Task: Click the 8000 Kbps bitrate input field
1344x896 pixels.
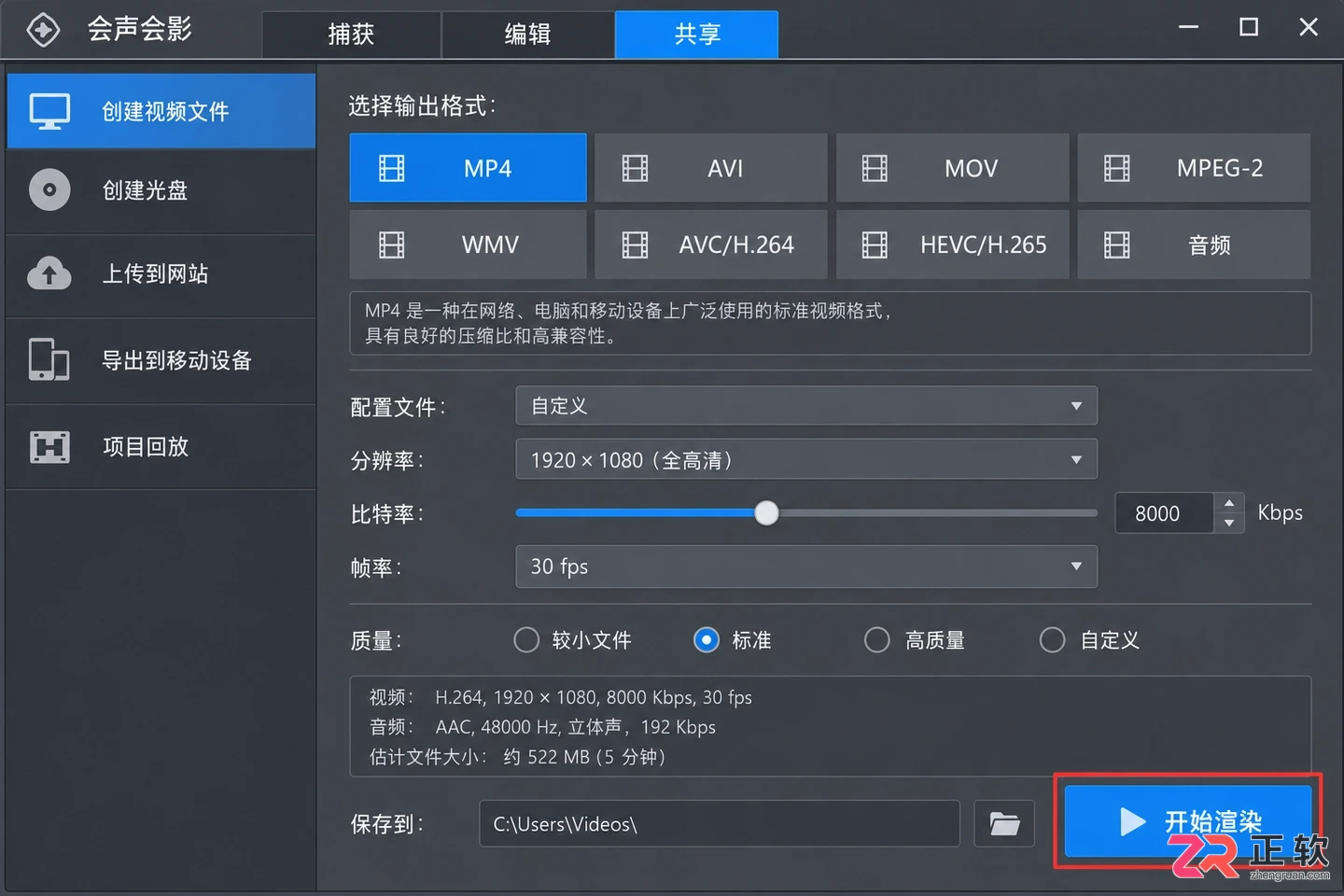Action: (x=1164, y=513)
